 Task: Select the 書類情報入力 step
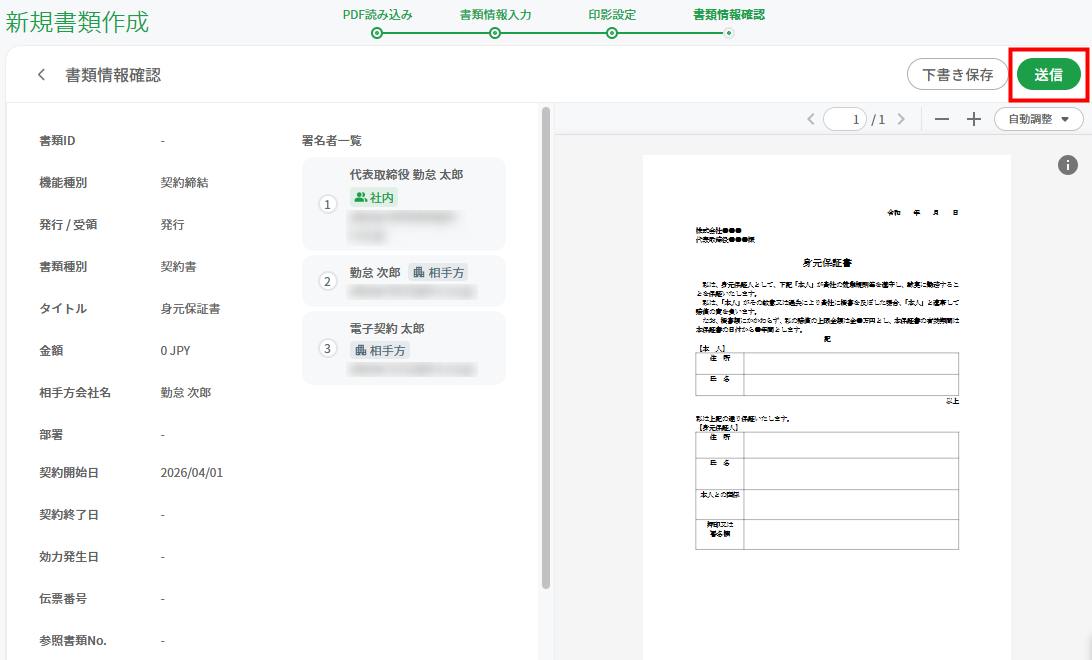(495, 15)
